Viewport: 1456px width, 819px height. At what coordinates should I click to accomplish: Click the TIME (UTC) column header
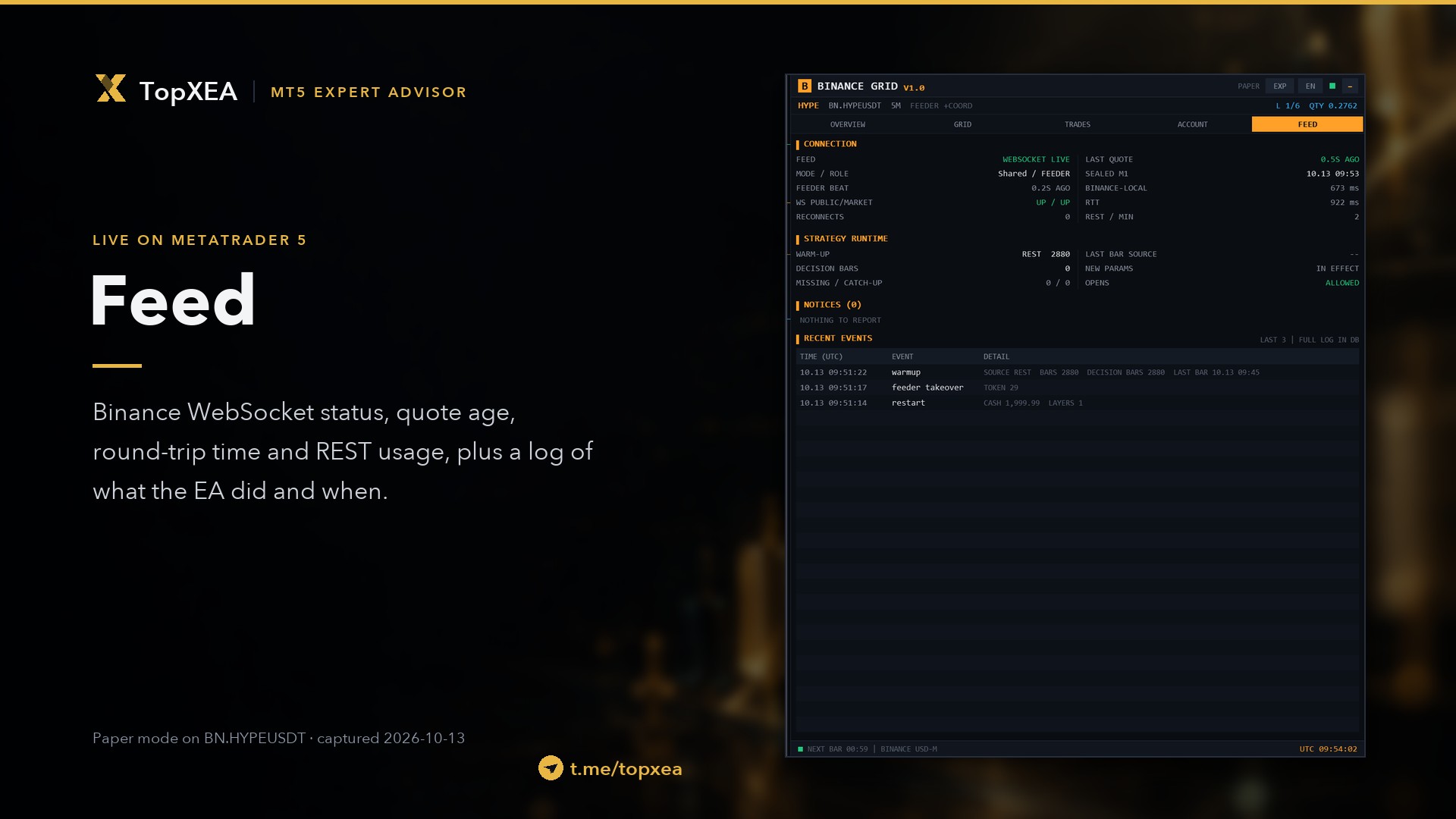click(821, 356)
